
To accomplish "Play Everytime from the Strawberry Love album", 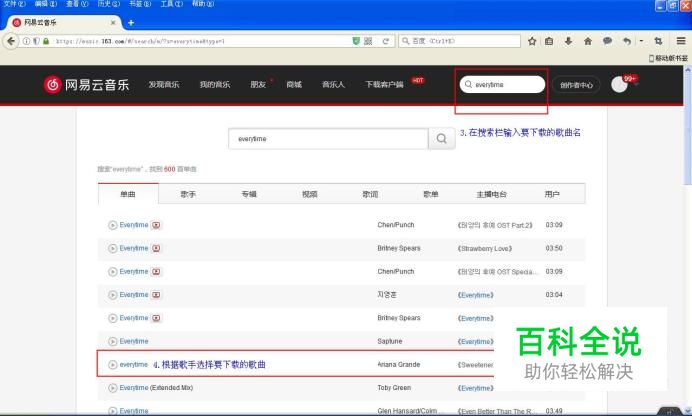I will coord(113,248).
